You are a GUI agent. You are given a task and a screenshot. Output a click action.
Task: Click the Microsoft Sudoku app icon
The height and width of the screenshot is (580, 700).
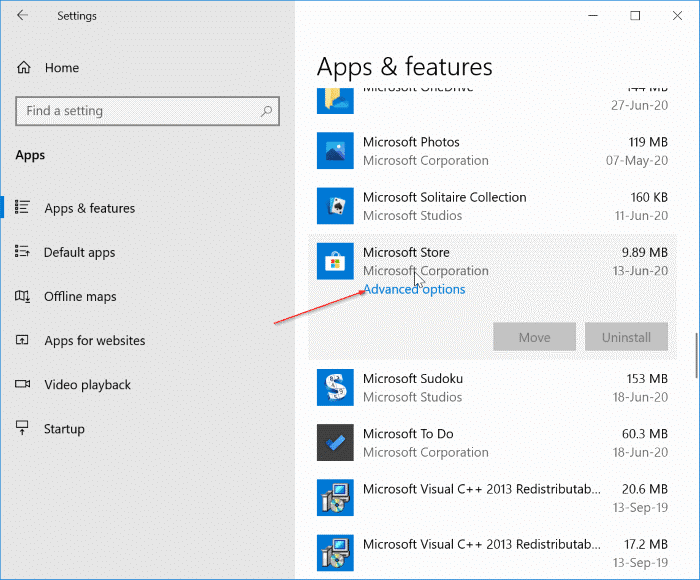pos(335,388)
